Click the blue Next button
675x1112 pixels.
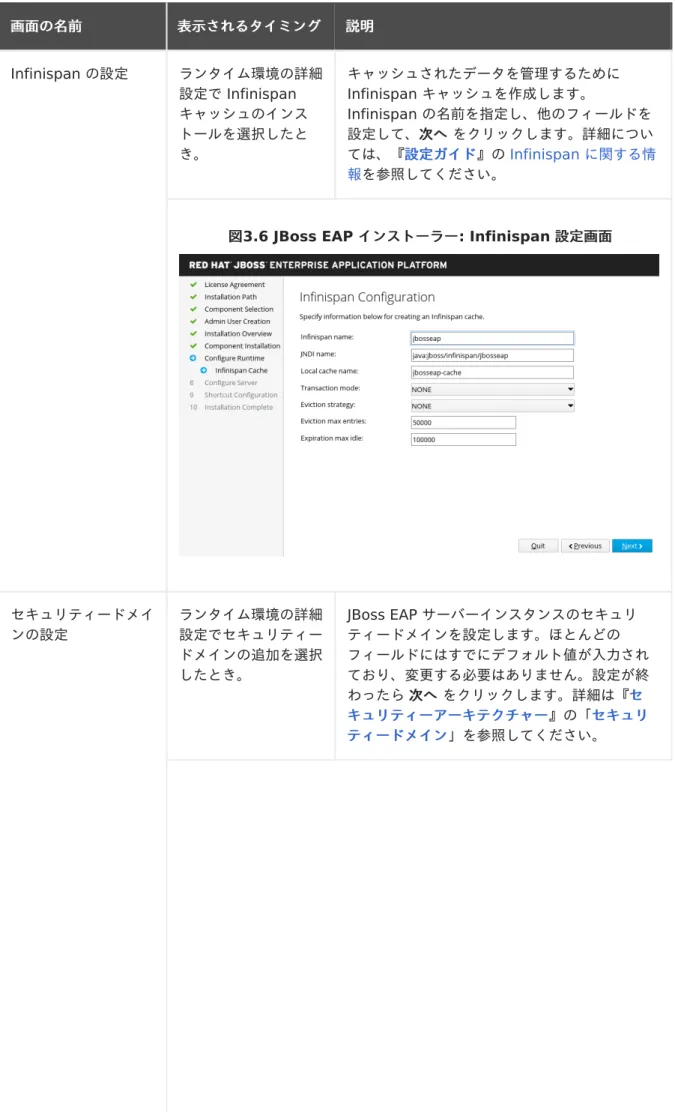632,546
